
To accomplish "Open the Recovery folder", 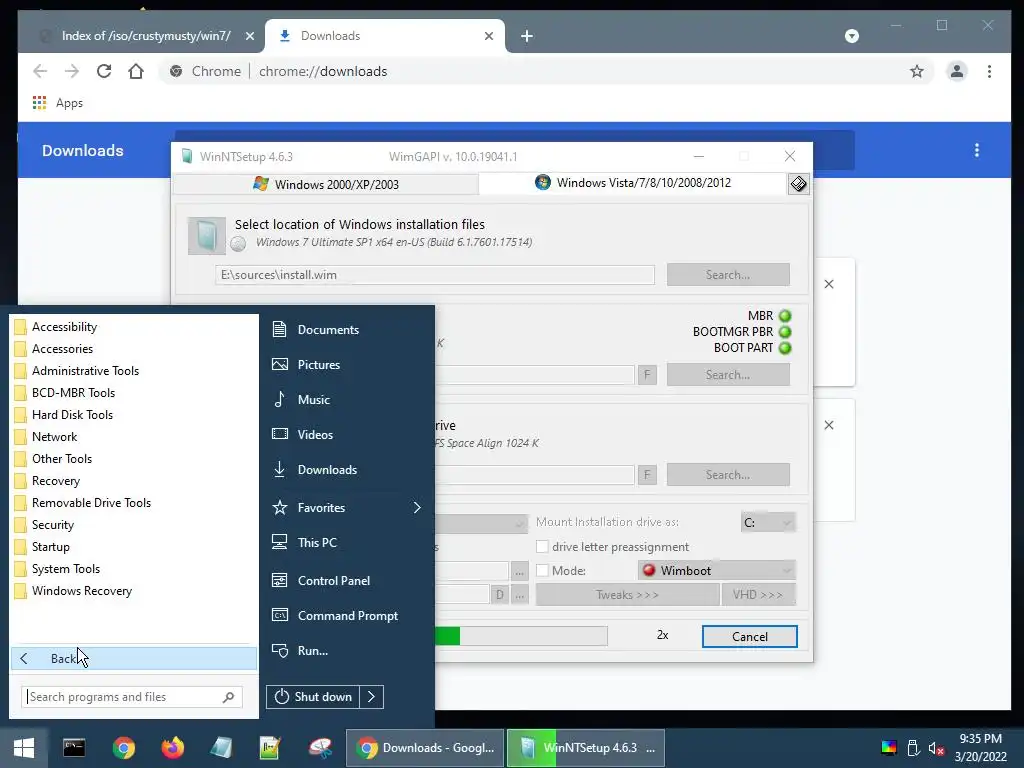I will click(56, 481).
